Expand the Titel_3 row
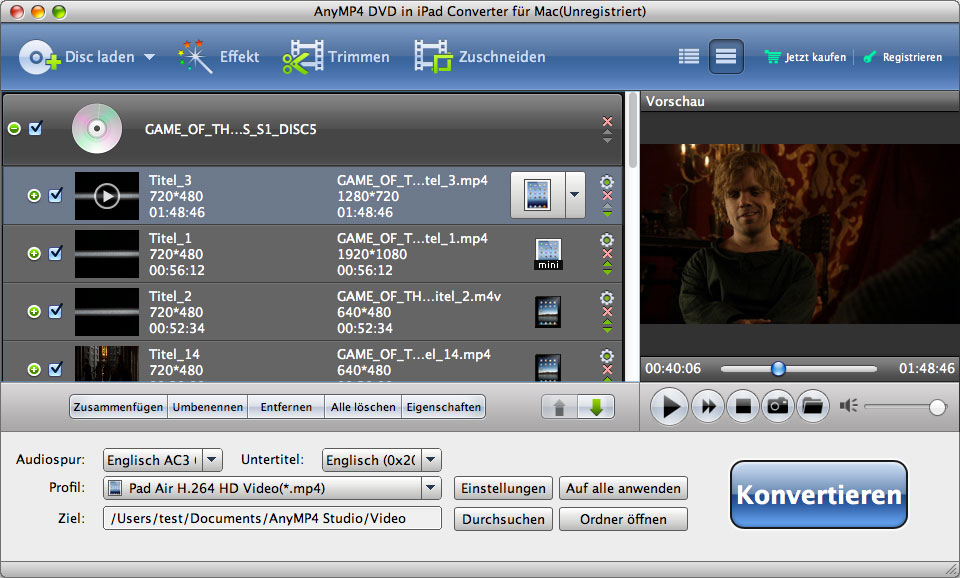The image size is (960, 578). [34, 195]
